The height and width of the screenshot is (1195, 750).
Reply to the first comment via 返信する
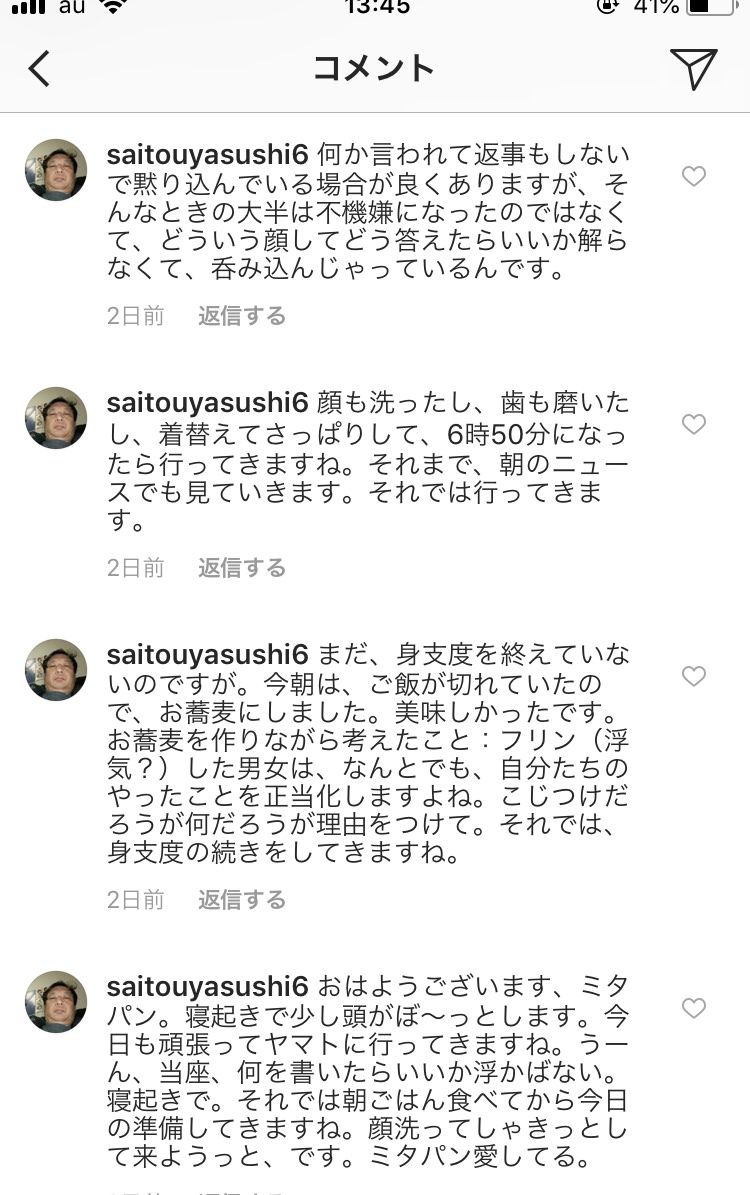click(x=242, y=316)
